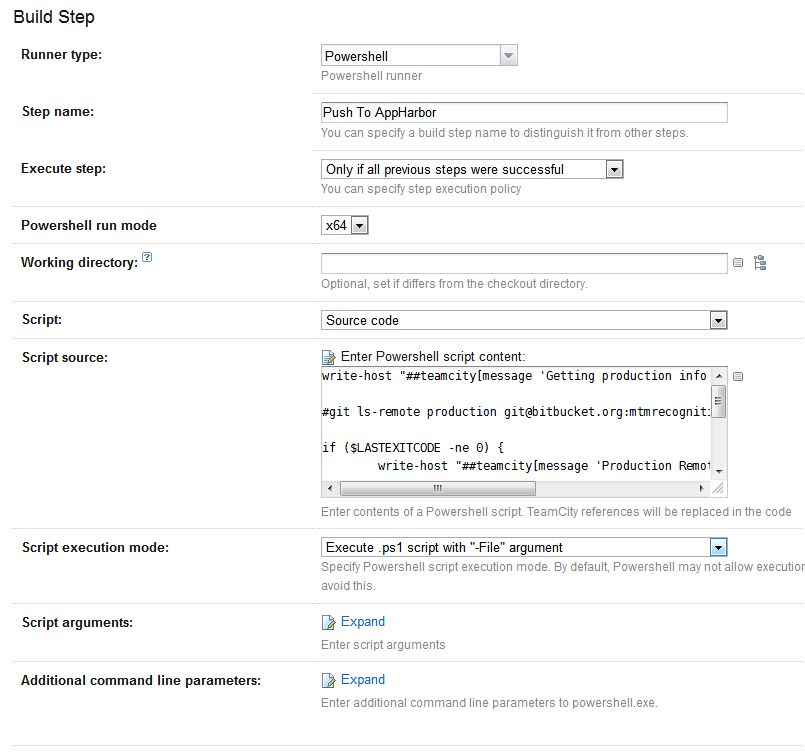Click the Script arguments edit icon
The image size is (805, 755).
[328, 623]
